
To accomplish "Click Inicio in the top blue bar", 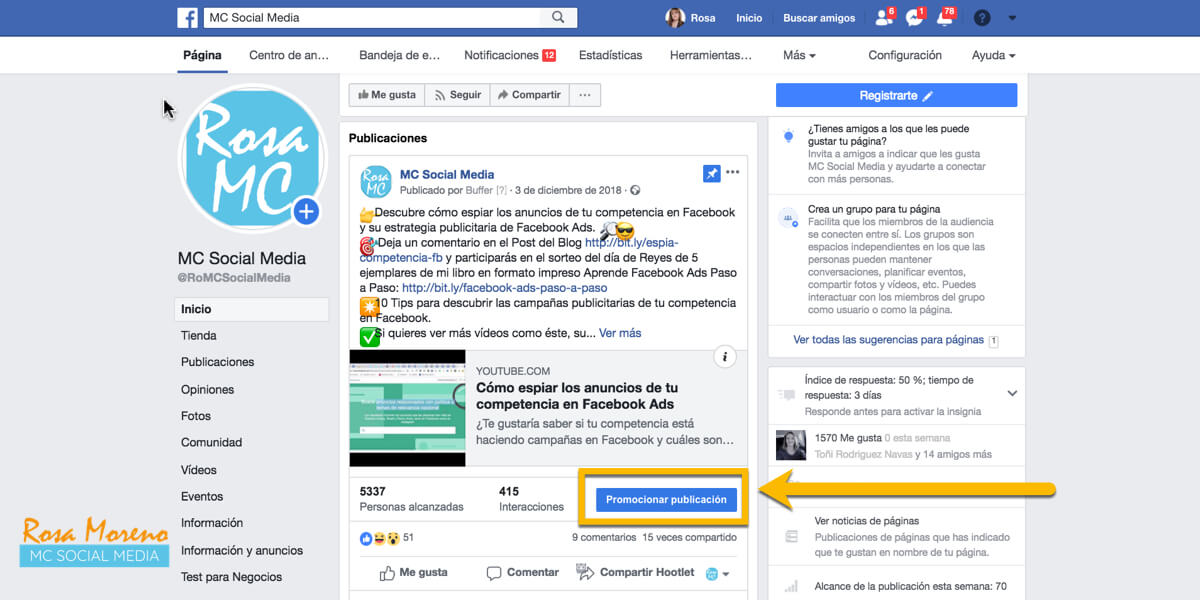I will (749, 18).
